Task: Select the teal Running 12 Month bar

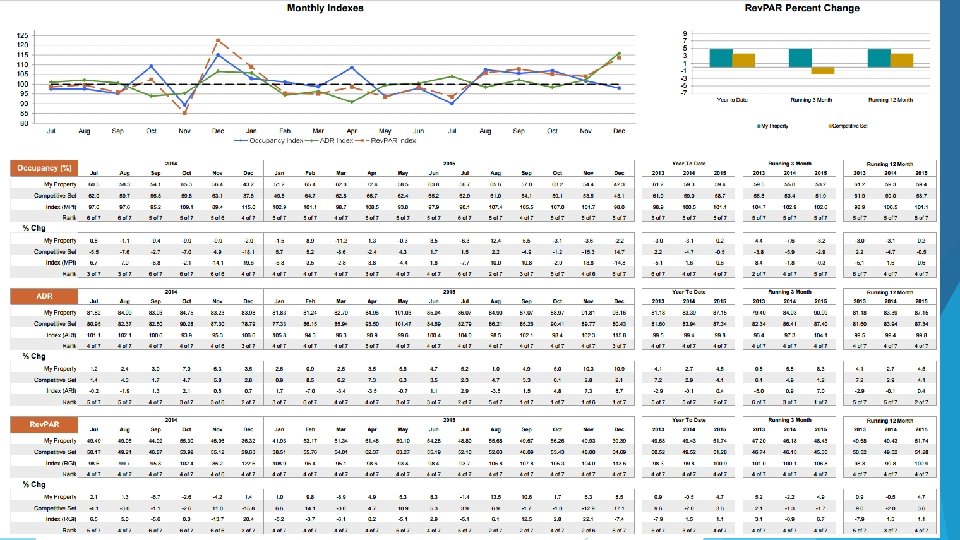Action: [879, 58]
